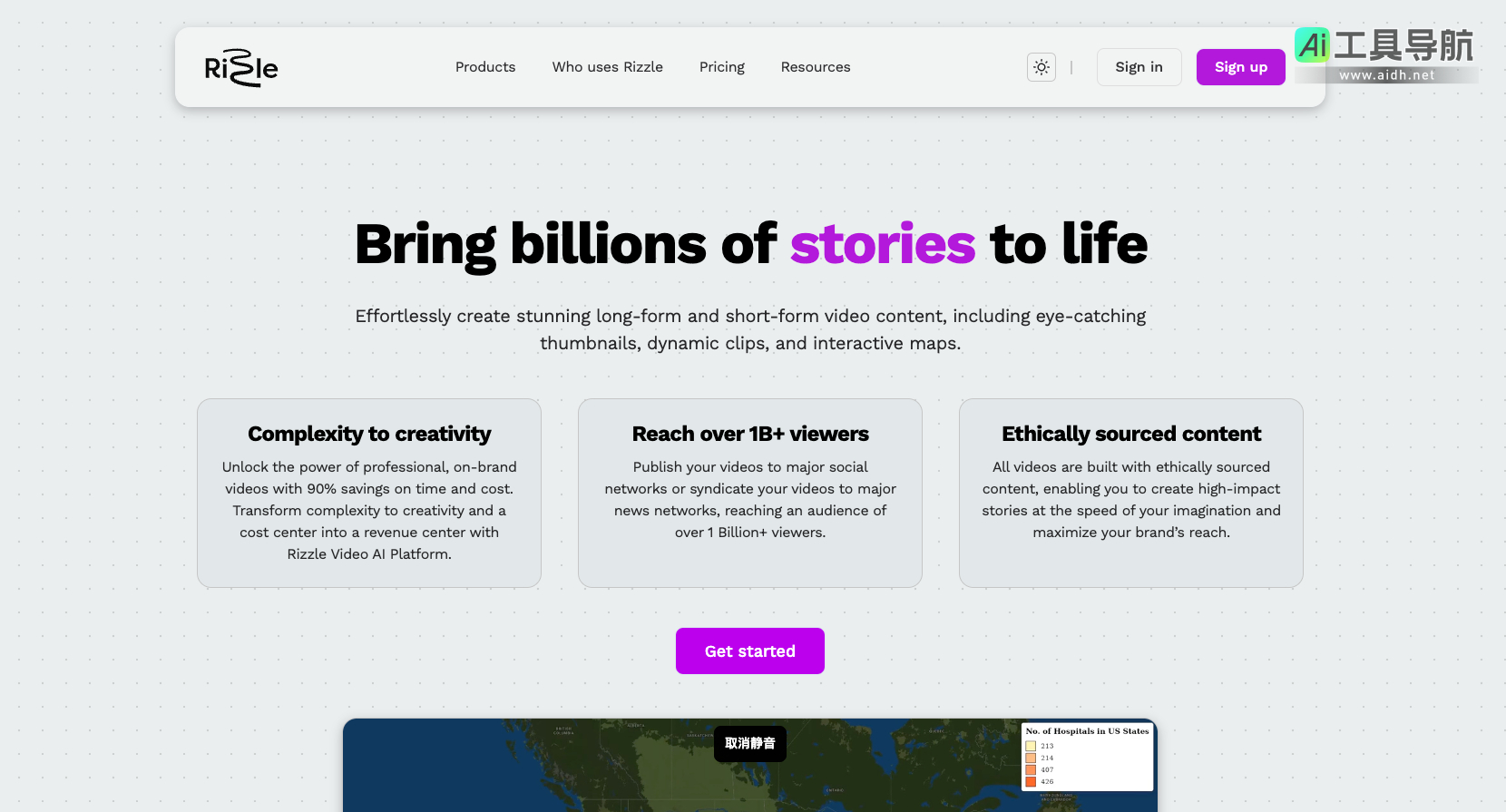The image size is (1506, 812).
Task: Unmute the video with 取消静音 button
Action: (750, 744)
